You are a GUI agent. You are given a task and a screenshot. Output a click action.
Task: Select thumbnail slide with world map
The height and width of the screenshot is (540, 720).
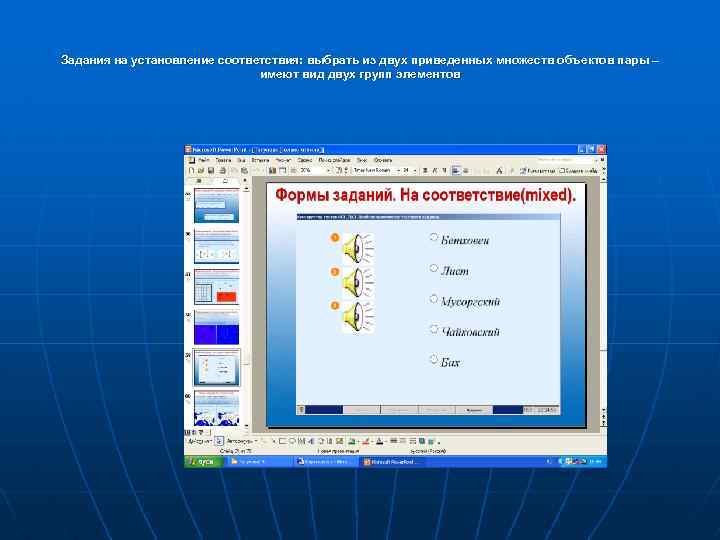pos(216,408)
